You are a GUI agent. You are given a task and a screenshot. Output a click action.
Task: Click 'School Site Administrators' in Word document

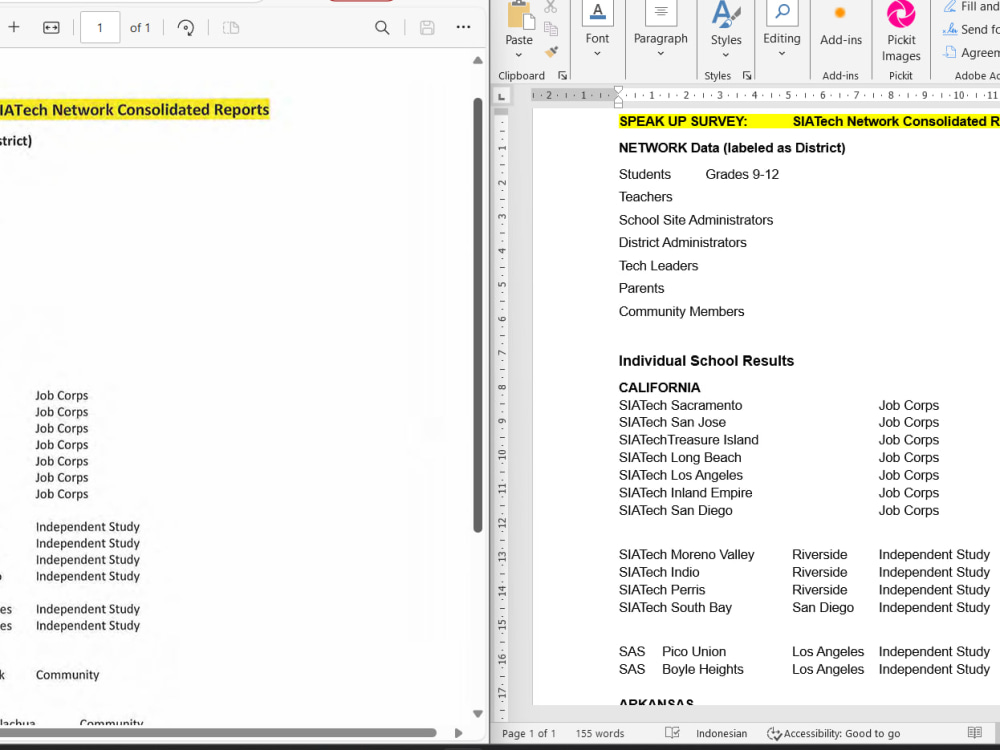point(695,220)
